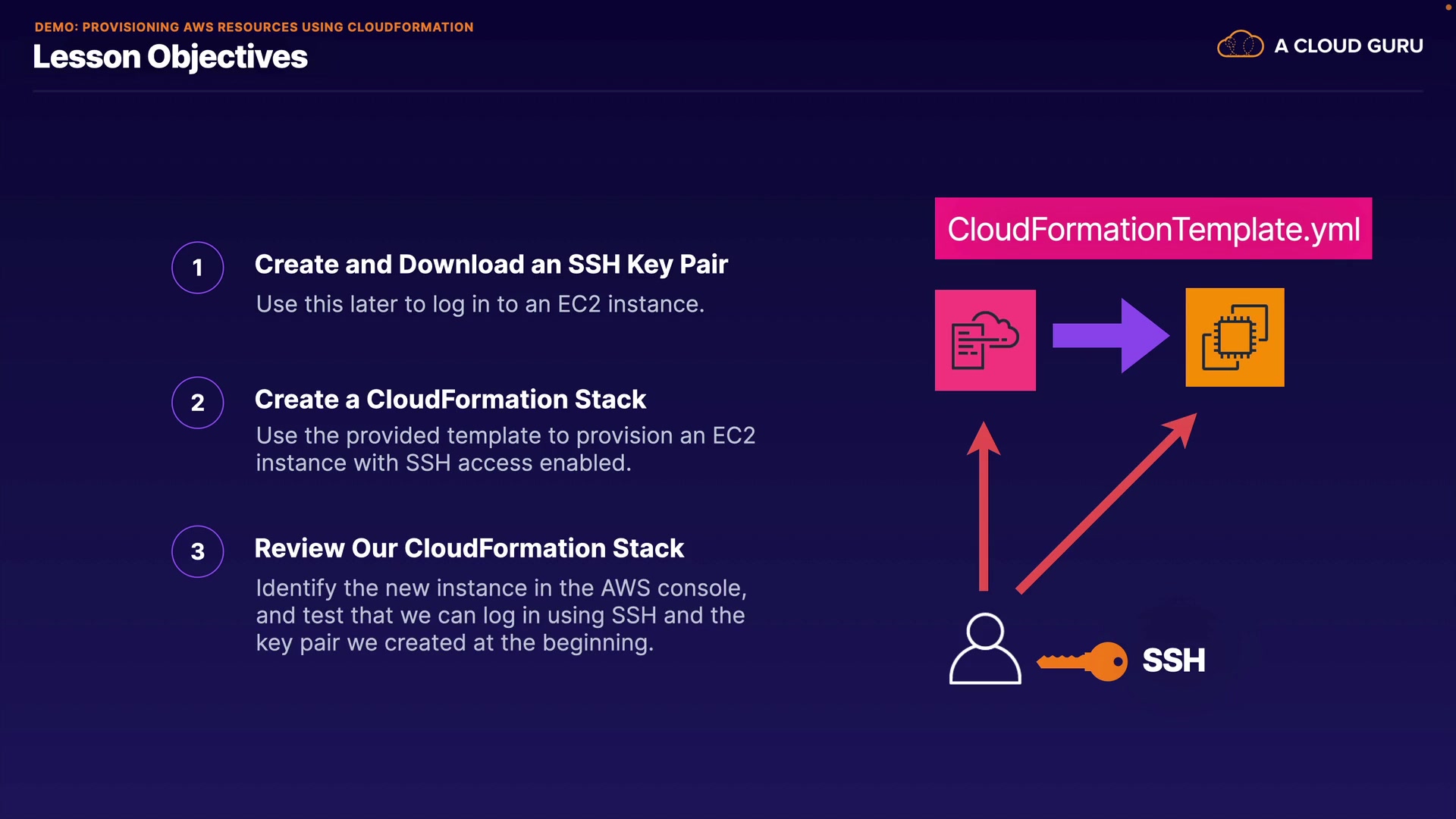
Task: Click the A CLOUD GURU brand text
Action: (1348, 46)
